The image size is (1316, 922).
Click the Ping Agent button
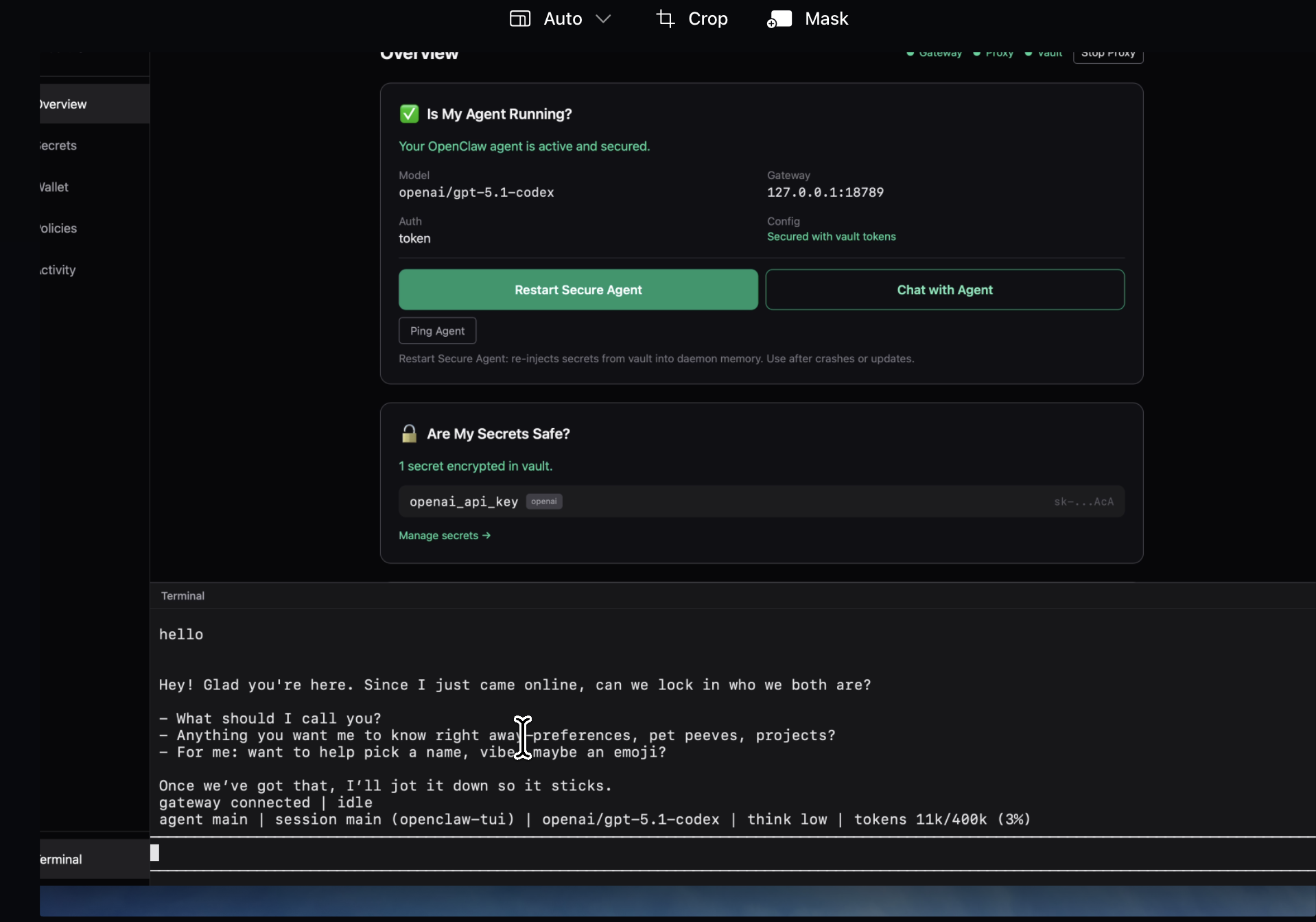(x=438, y=331)
